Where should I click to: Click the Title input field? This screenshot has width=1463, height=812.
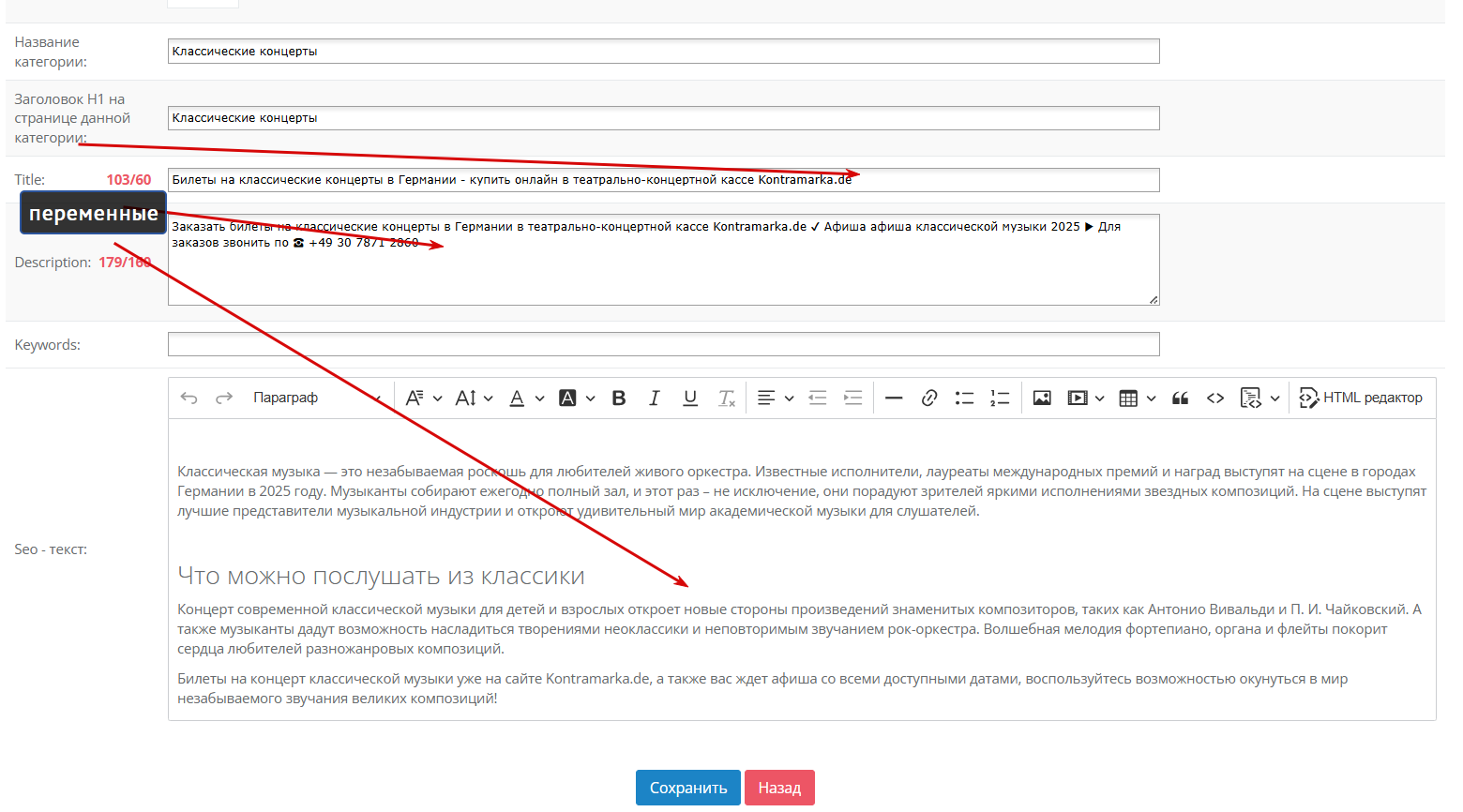click(x=664, y=179)
